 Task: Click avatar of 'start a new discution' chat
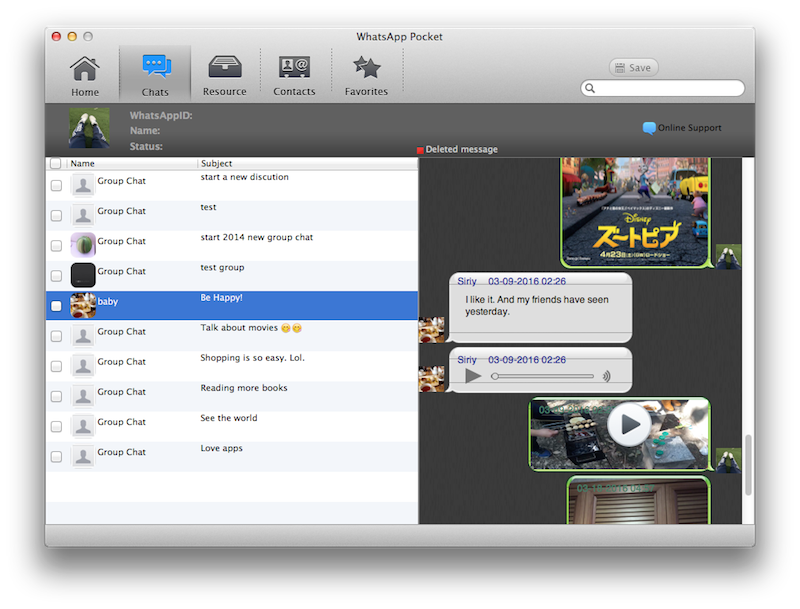tap(83, 185)
